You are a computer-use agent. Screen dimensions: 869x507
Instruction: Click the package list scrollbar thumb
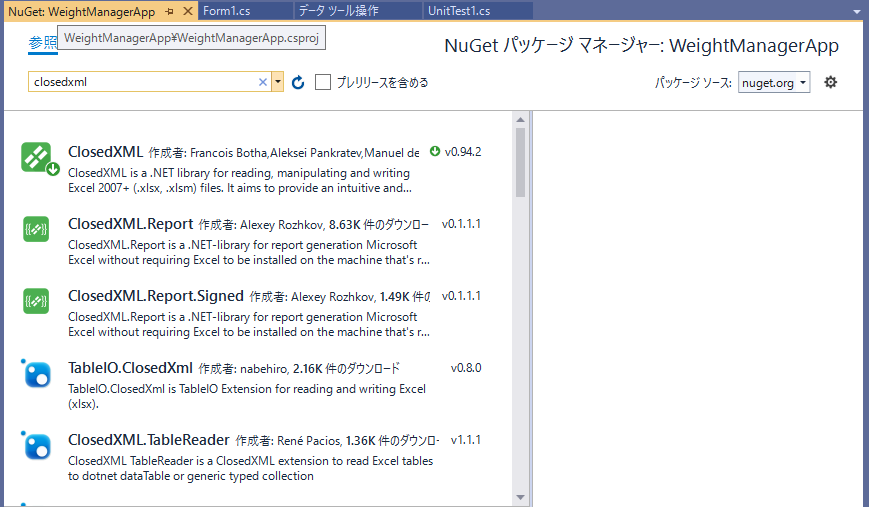[x=520, y=162]
